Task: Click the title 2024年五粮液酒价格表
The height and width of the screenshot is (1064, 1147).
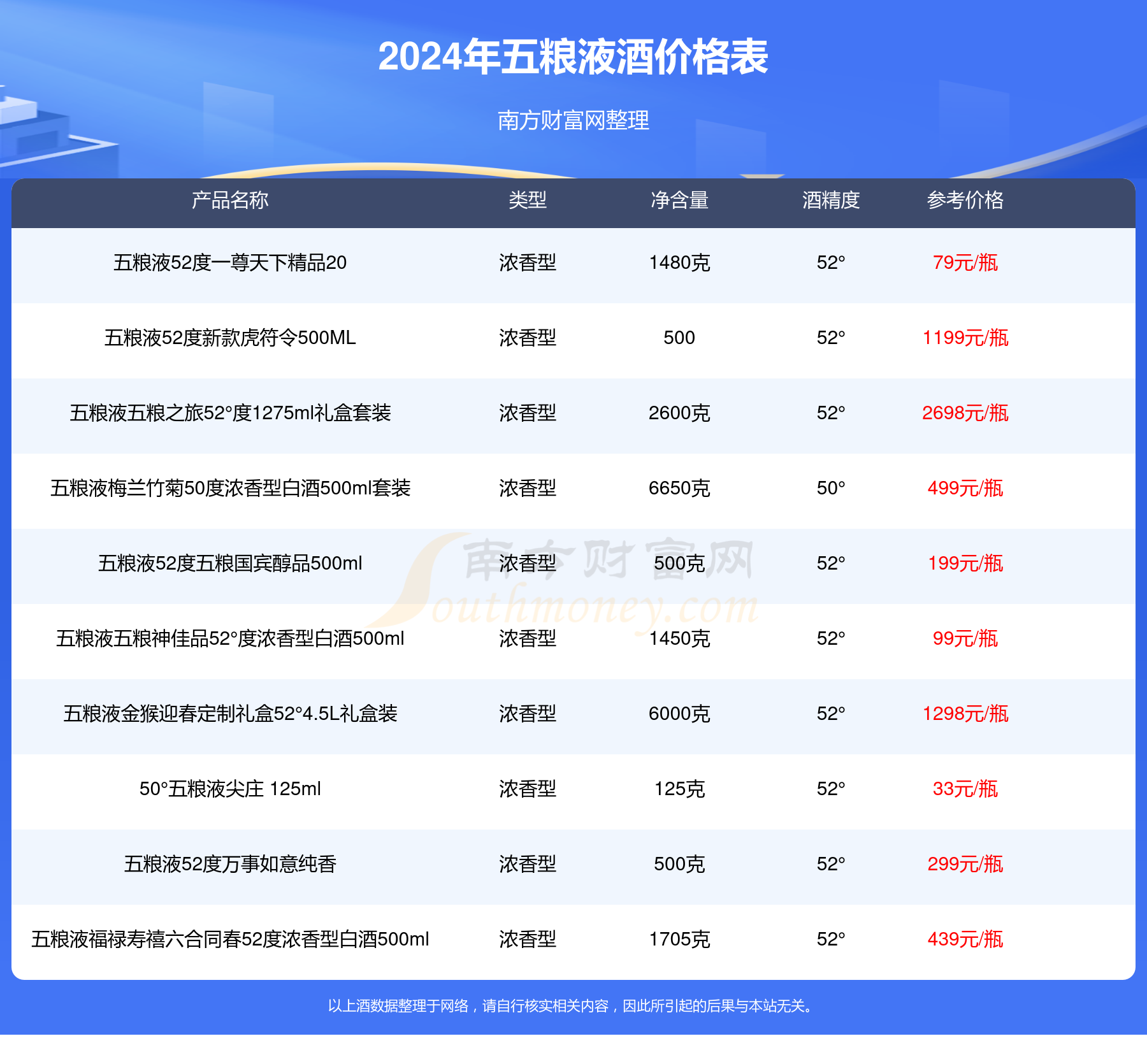Action: tap(573, 57)
